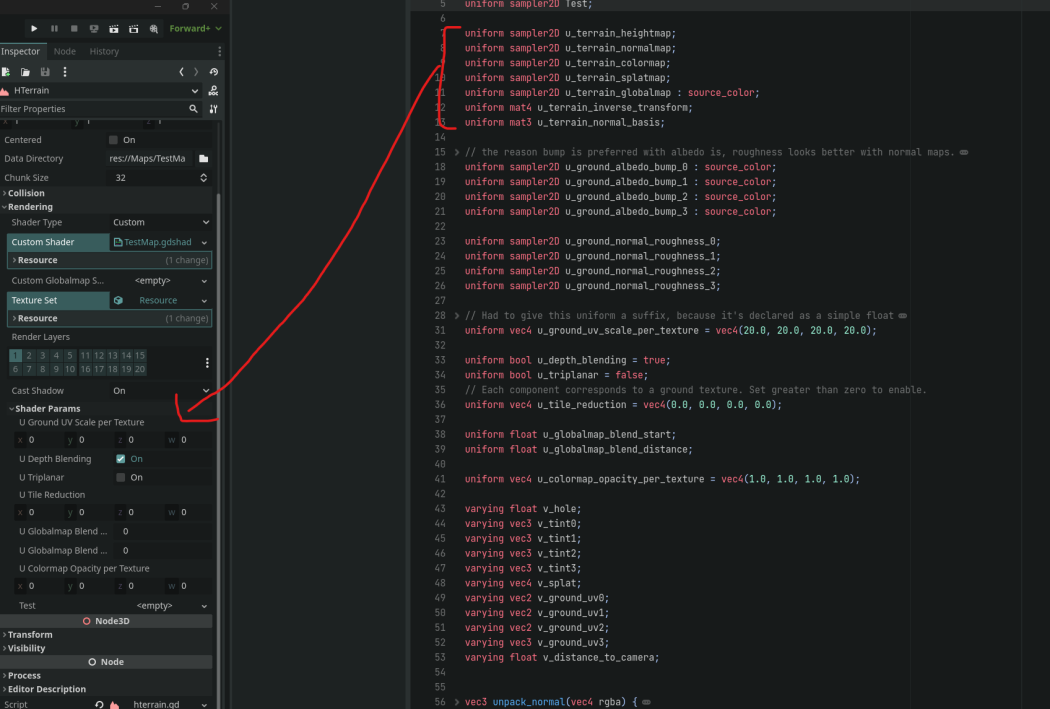Toggle render layer 1
This screenshot has height=709, width=1050.
click(15, 355)
